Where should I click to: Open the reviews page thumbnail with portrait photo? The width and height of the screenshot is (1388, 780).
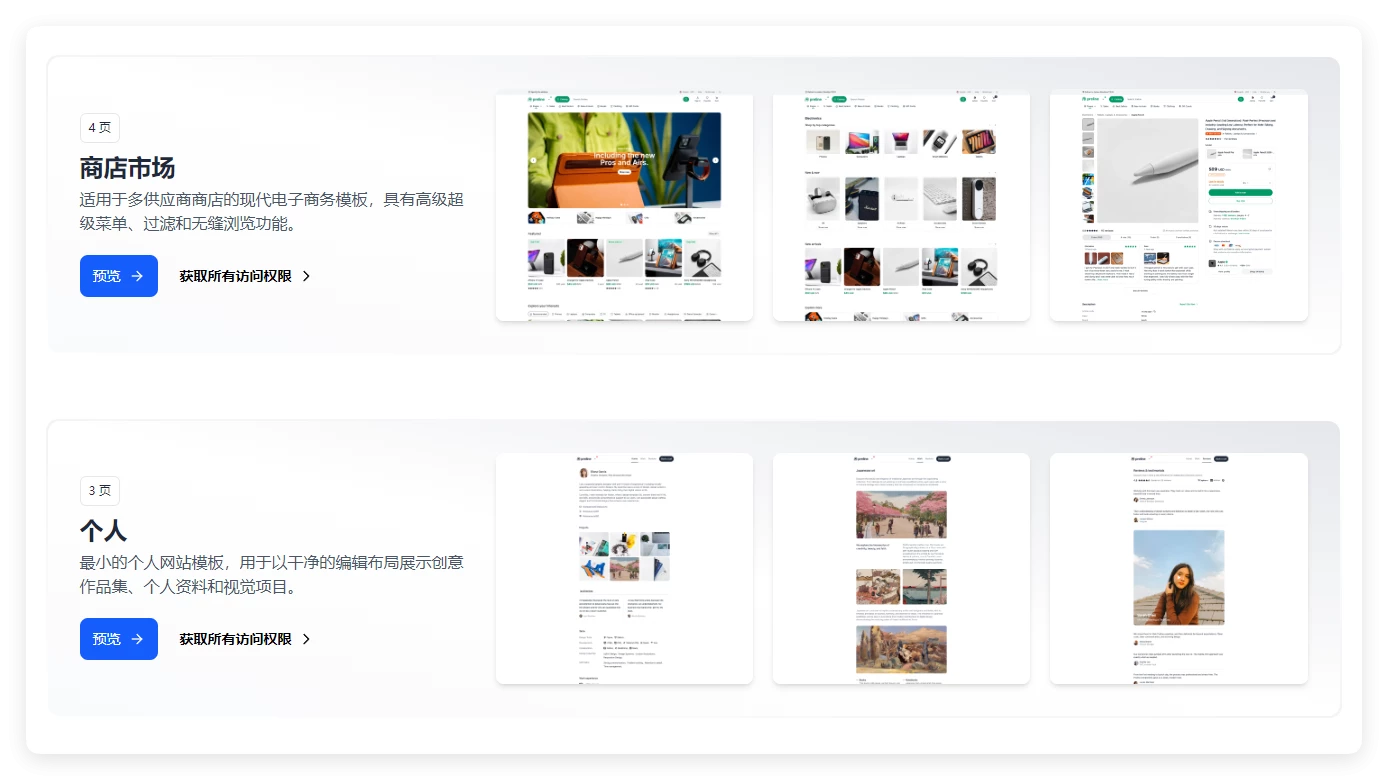pyautogui.click(x=1178, y=568)
